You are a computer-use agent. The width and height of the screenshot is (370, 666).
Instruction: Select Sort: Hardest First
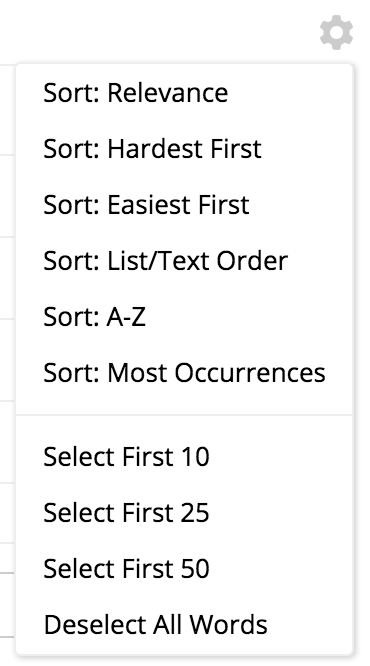coord(184,149)
